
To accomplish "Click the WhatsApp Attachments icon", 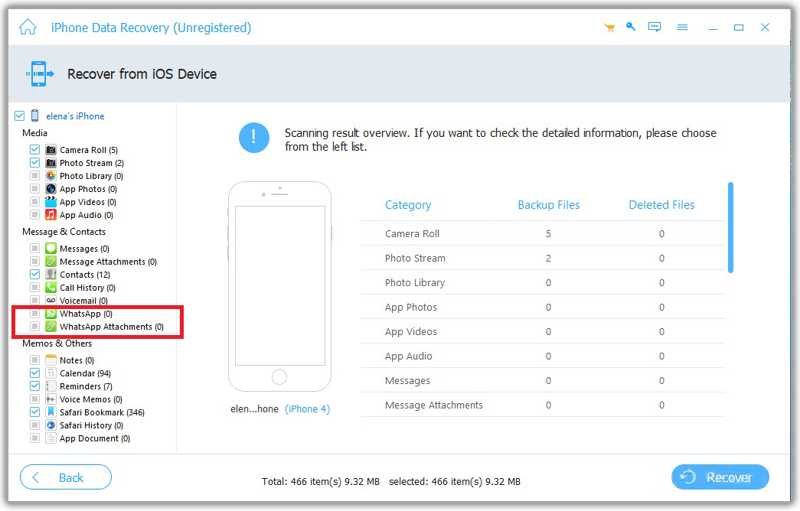I will (51, 326).
